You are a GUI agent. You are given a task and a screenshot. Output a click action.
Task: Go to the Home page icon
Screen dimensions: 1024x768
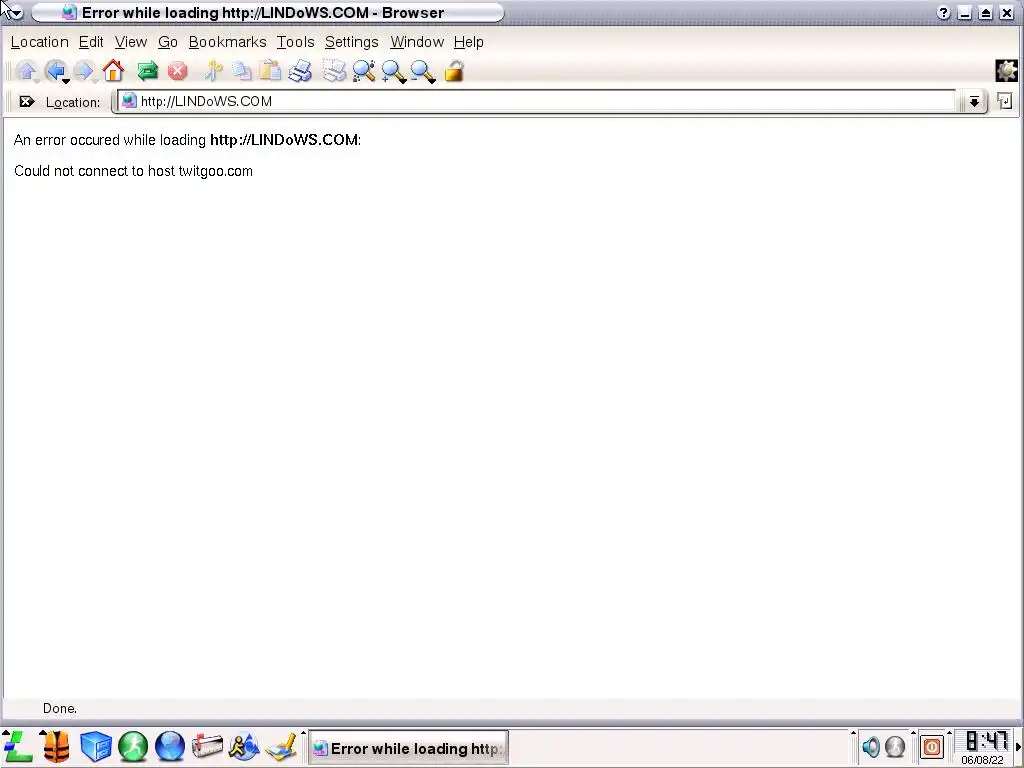coord(113,71)
